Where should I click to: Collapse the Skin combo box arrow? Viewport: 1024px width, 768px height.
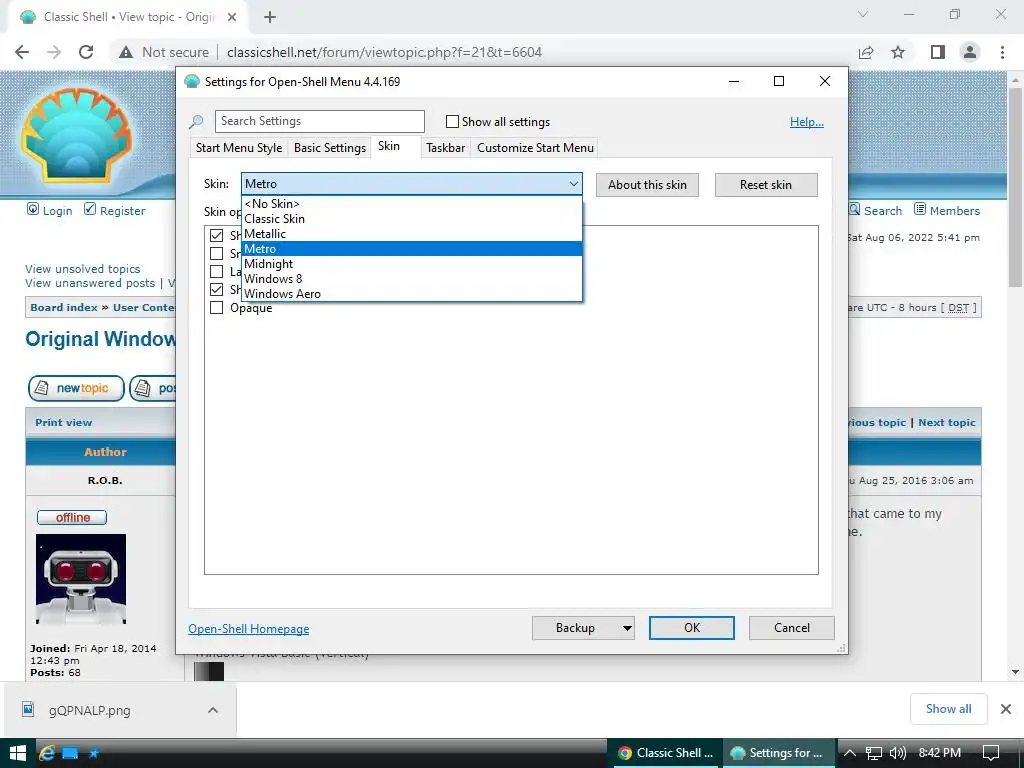tap(573, 184)
